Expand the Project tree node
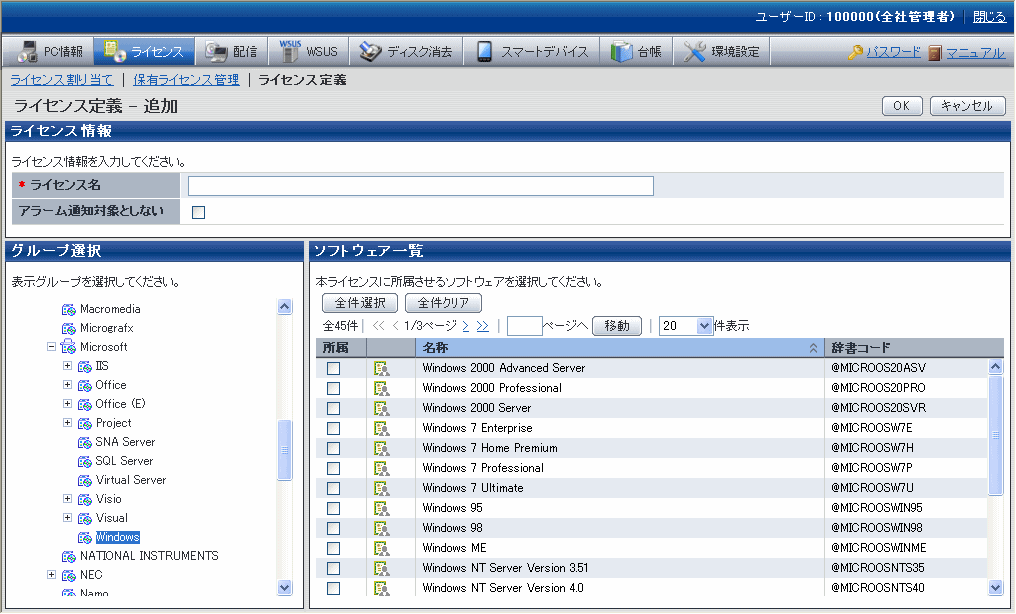 click(67, 423)
